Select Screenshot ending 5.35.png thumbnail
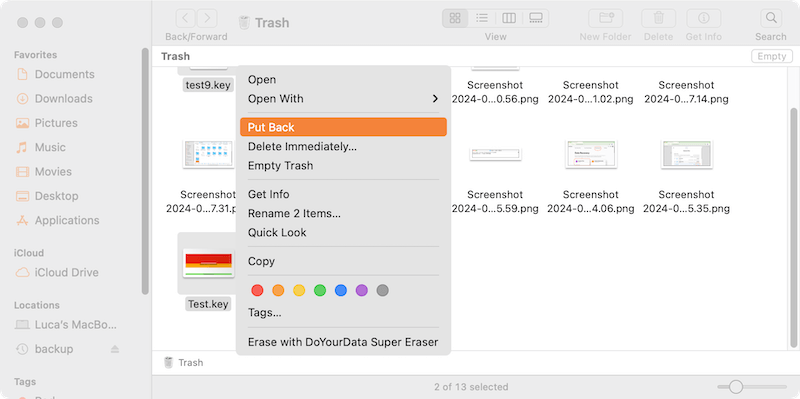Image resolution: width=800 pixels, height=399 pixels. 686,154
